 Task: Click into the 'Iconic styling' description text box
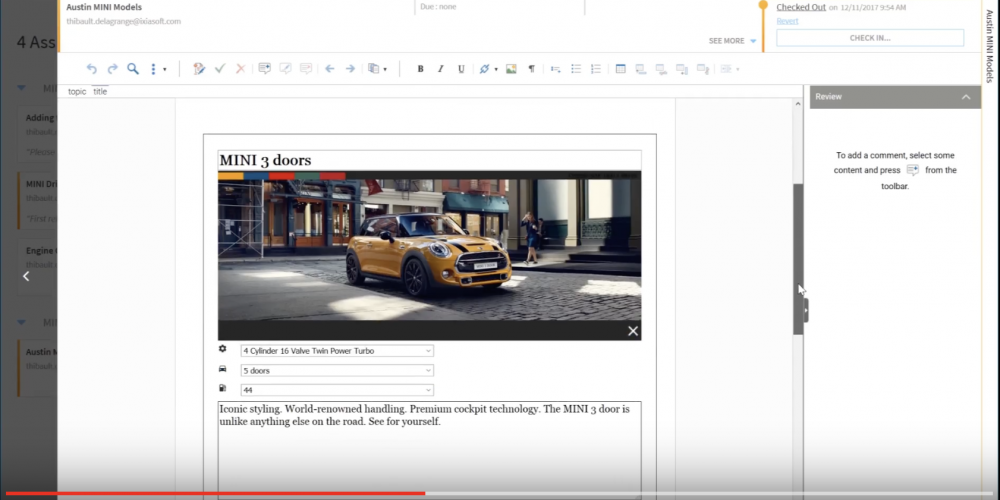click(x=429, y=450)
